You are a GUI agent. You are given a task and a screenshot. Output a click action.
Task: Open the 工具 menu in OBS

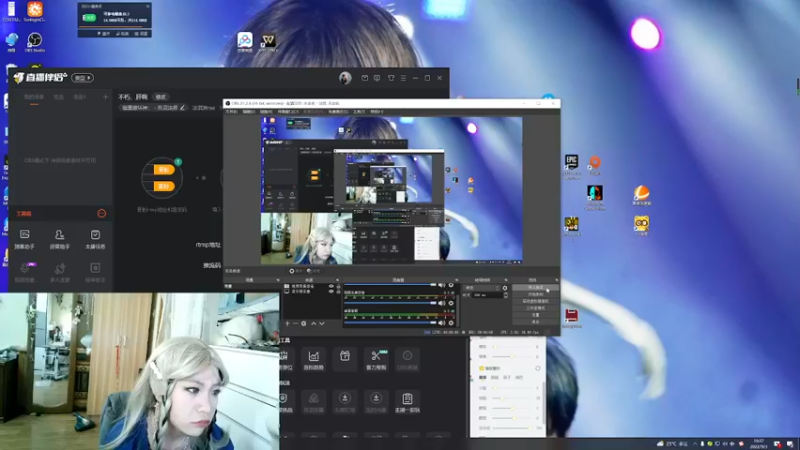point(359,112)
